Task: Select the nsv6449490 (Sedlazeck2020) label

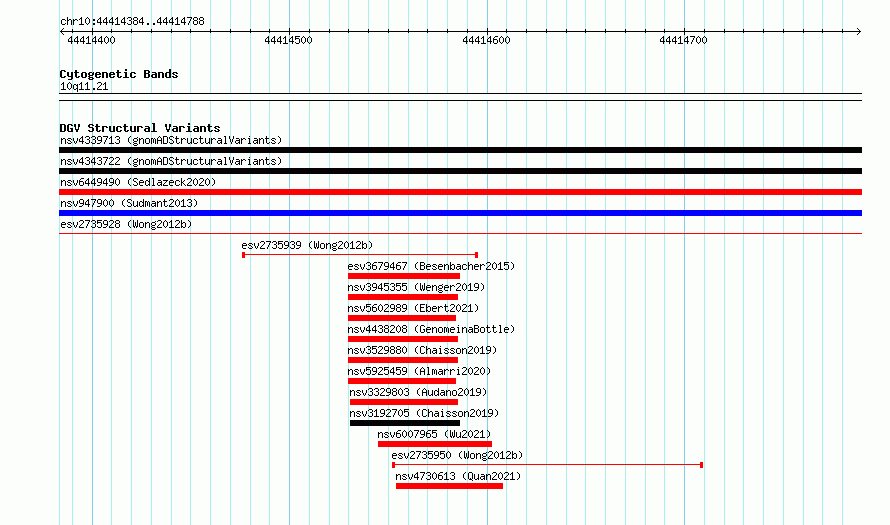Action: click(138, 182)
